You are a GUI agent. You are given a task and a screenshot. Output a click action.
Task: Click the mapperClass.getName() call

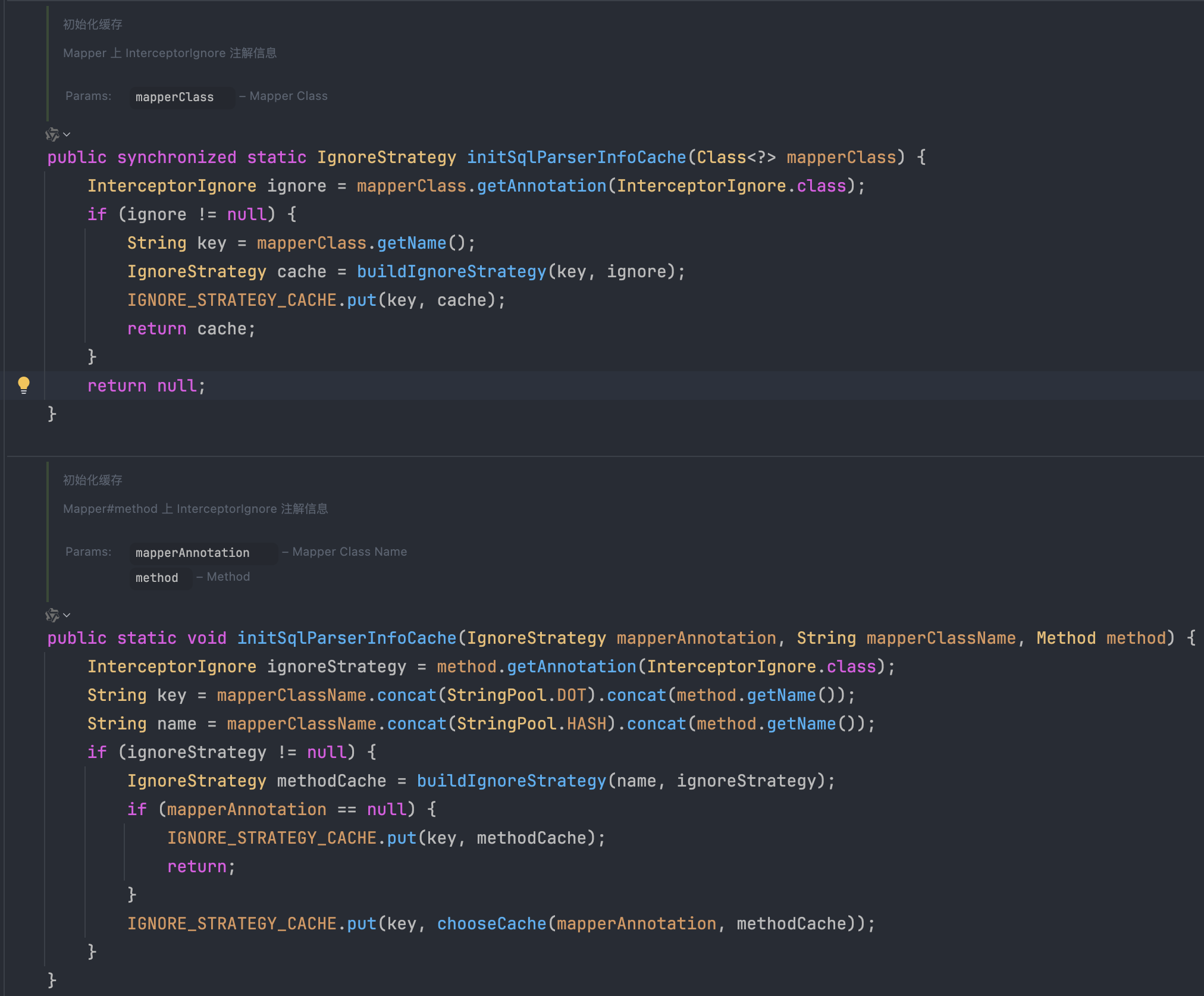pos(411,243)
